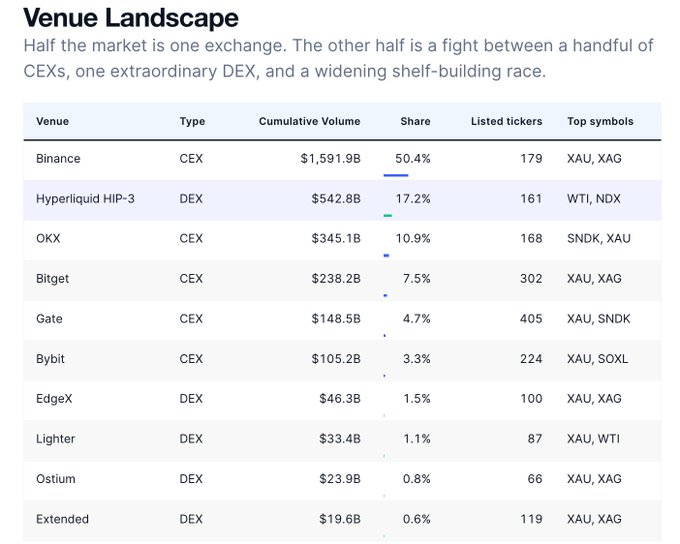Screen dimensions: 680x544
Task: Select the OKX venue name
Action: (48, 239)
